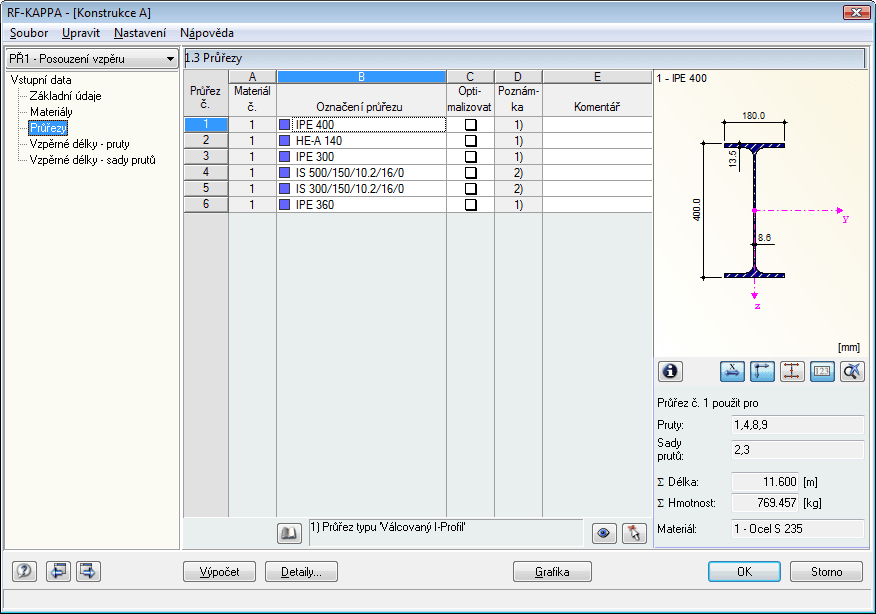Click the Sady prutů field 2,3
The image size is (876, 614).
click(797, 449)
